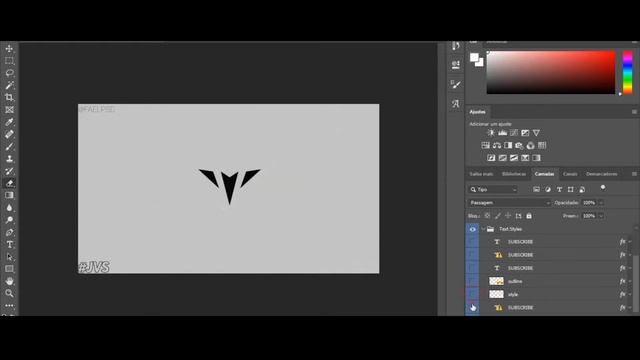Open the Ajustes panel options menu
Screen dimensions: 640x360
(x=634, y=112)
